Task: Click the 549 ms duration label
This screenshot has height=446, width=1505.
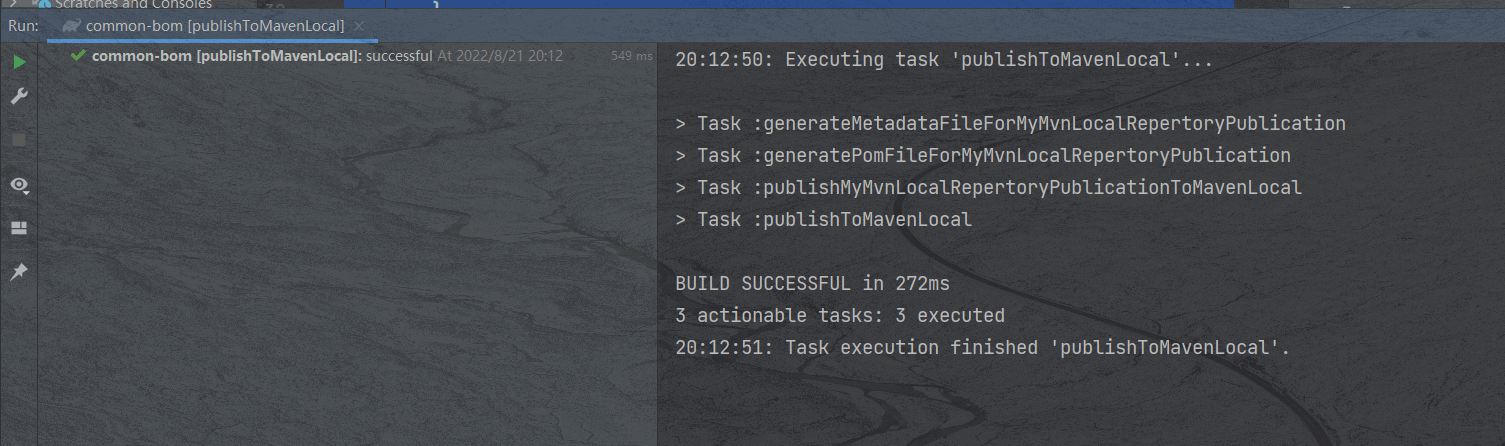Action: (x=632, y=56)
